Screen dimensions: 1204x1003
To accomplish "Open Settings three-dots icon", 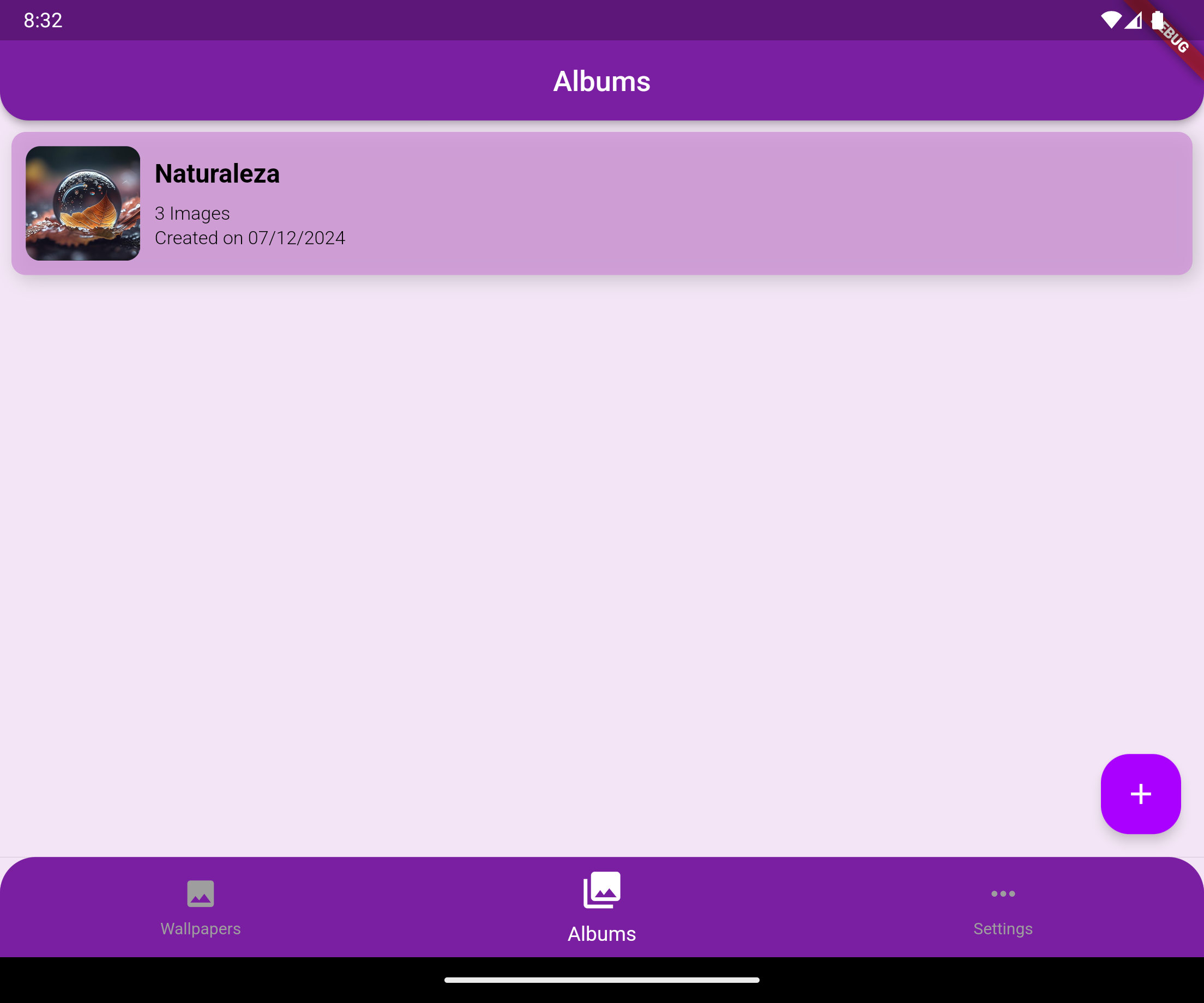I will (x=1003, y=893).
